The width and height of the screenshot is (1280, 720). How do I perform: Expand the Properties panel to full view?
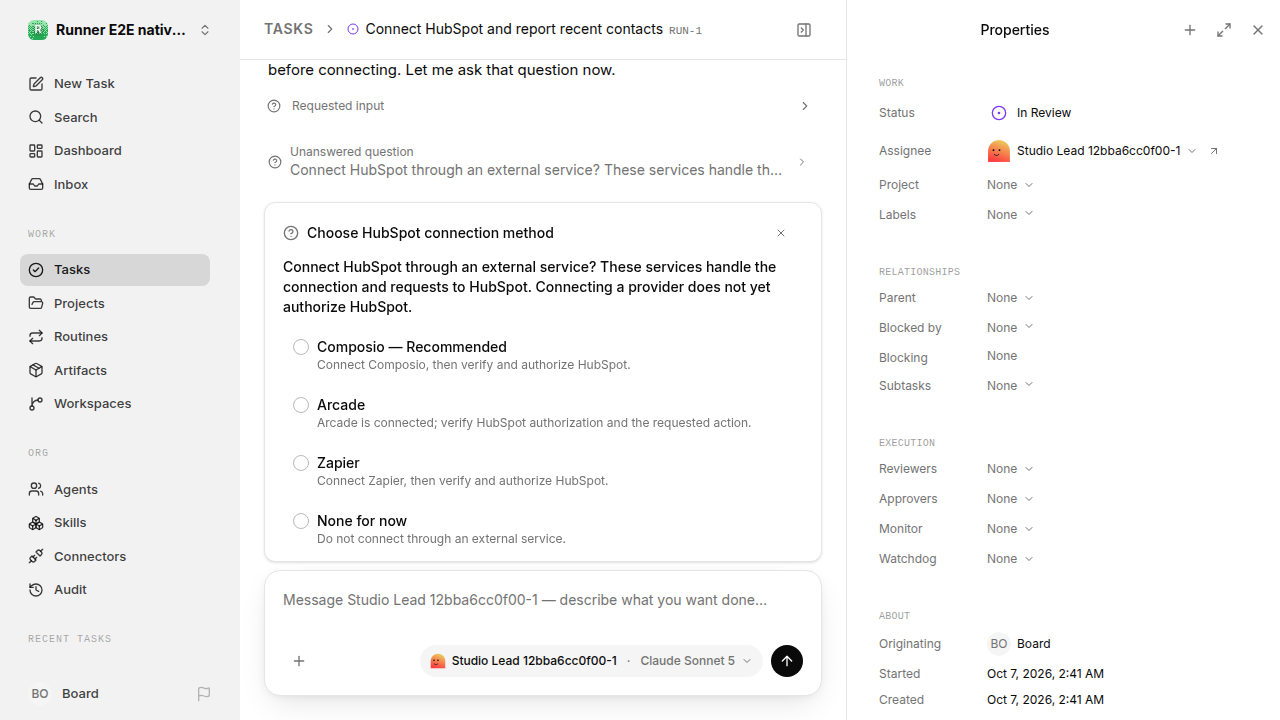pos(1224,30)
